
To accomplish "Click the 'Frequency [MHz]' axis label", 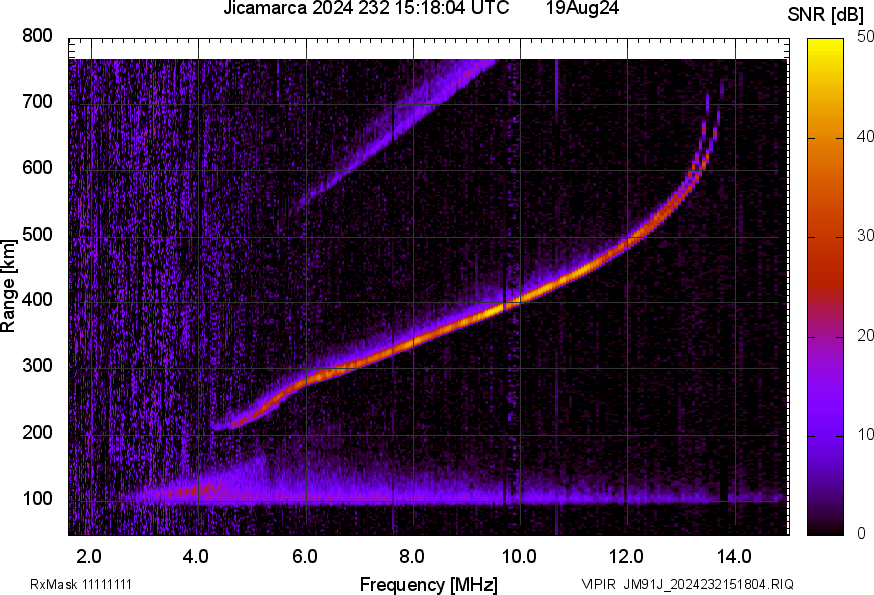I will [x=429, y=584].
